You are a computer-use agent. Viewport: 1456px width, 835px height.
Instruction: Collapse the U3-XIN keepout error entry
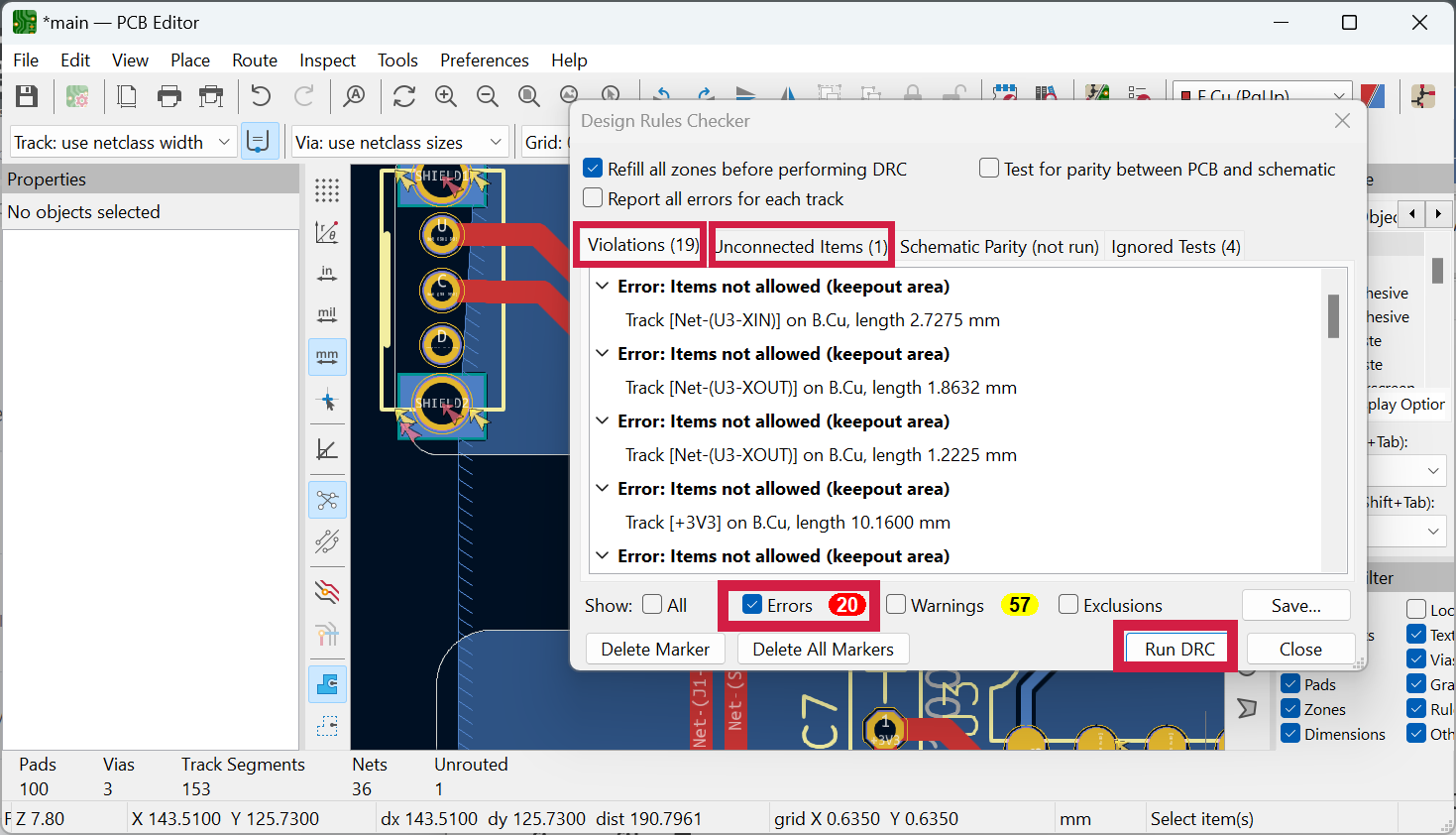coord(602,286)
